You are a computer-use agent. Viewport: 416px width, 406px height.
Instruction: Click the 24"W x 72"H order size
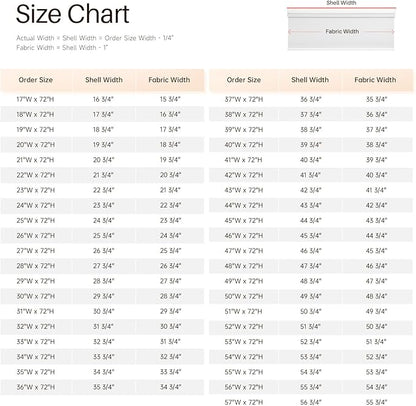36,205
